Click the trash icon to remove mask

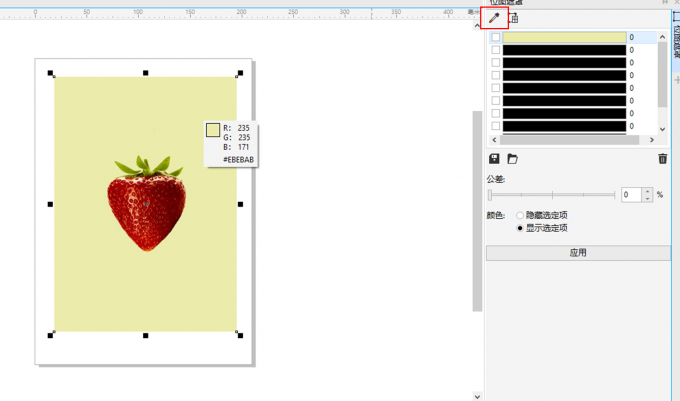(x=662, y=159)
